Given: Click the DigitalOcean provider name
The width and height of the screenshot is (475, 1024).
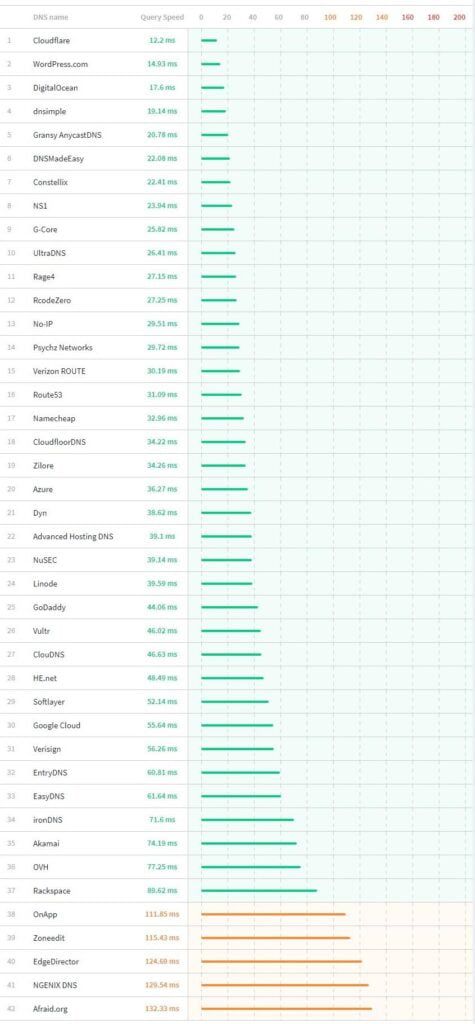Looking at the screenshot, I should 55,88.
